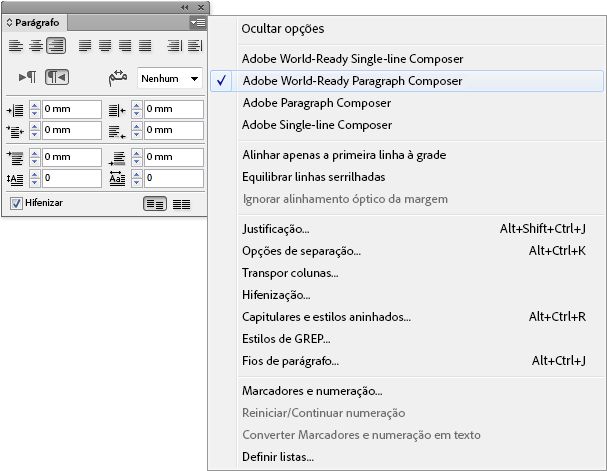Image resolution: width=607 pixels, height=471 pixels.
Task: Focus the drop cap characters field
Action: click(174, 178)
